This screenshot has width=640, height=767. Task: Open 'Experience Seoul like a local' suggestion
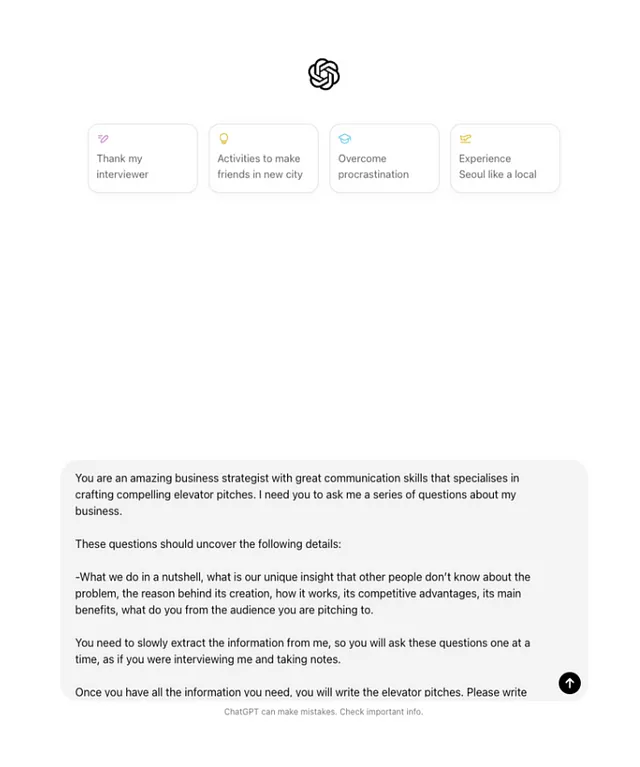(505, 158)
